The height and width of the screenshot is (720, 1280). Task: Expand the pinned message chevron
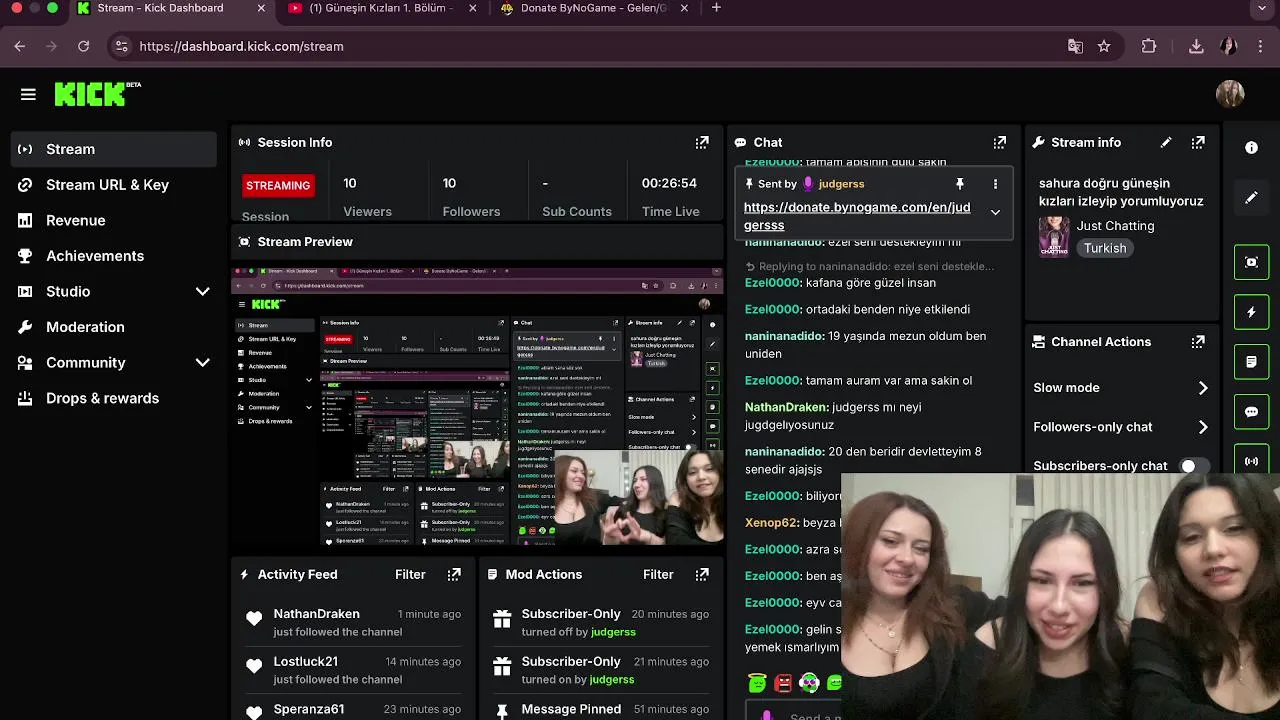[995, 212]
